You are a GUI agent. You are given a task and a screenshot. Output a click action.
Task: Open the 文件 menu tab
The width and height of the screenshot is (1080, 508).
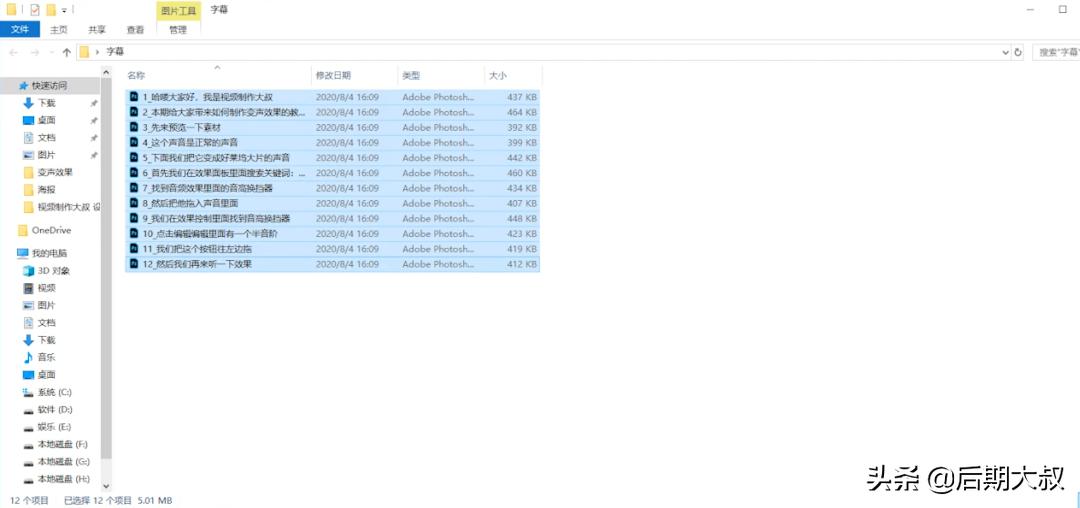click(x=19, y=30)
